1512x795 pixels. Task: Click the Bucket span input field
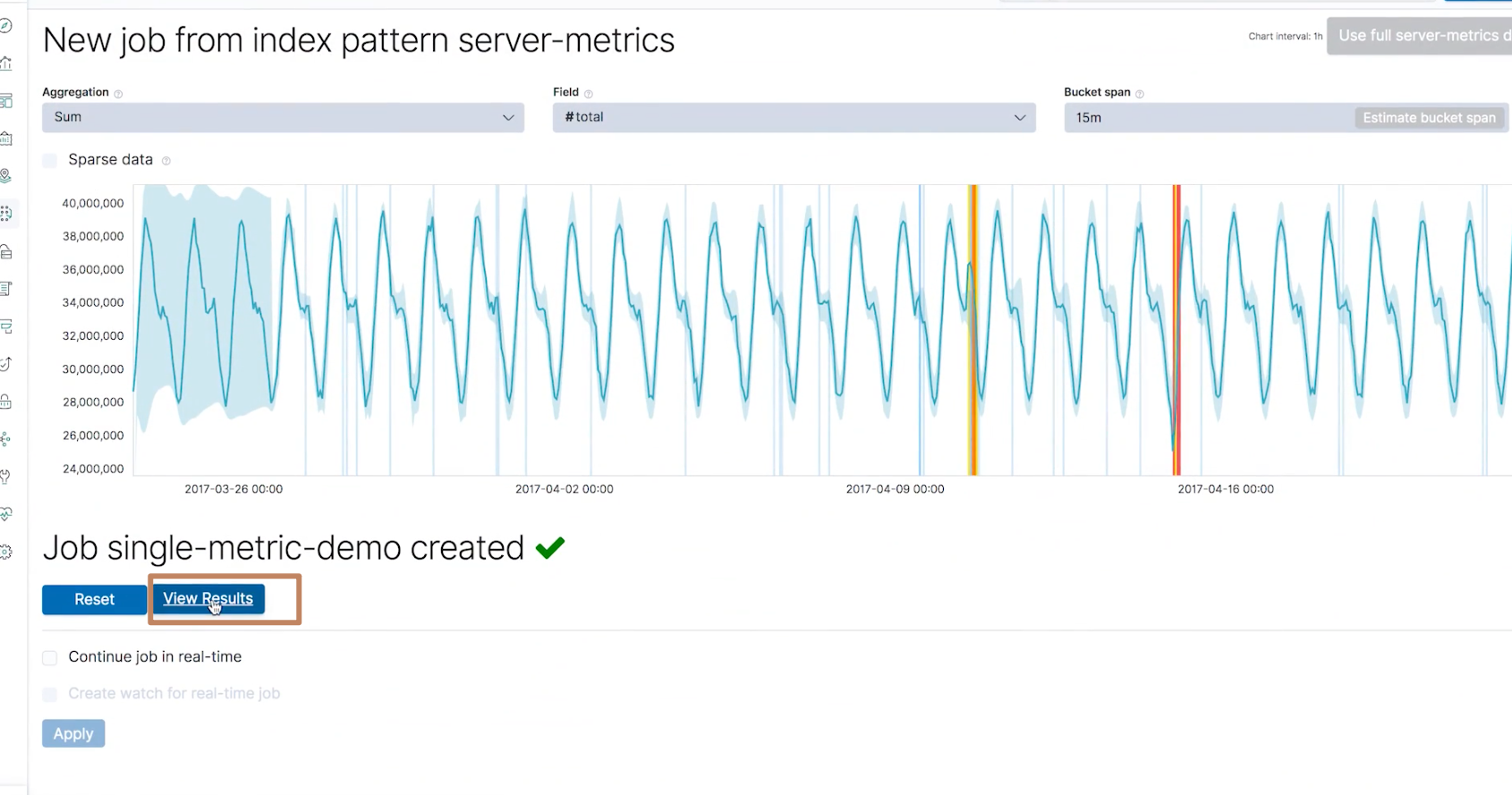[1208, 118]
